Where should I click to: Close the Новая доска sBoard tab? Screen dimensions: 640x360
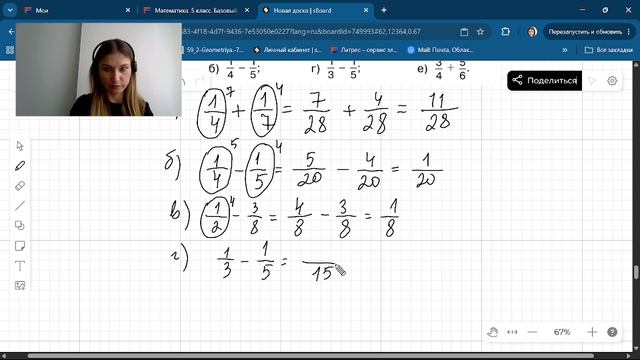click(x=366, y=10)
